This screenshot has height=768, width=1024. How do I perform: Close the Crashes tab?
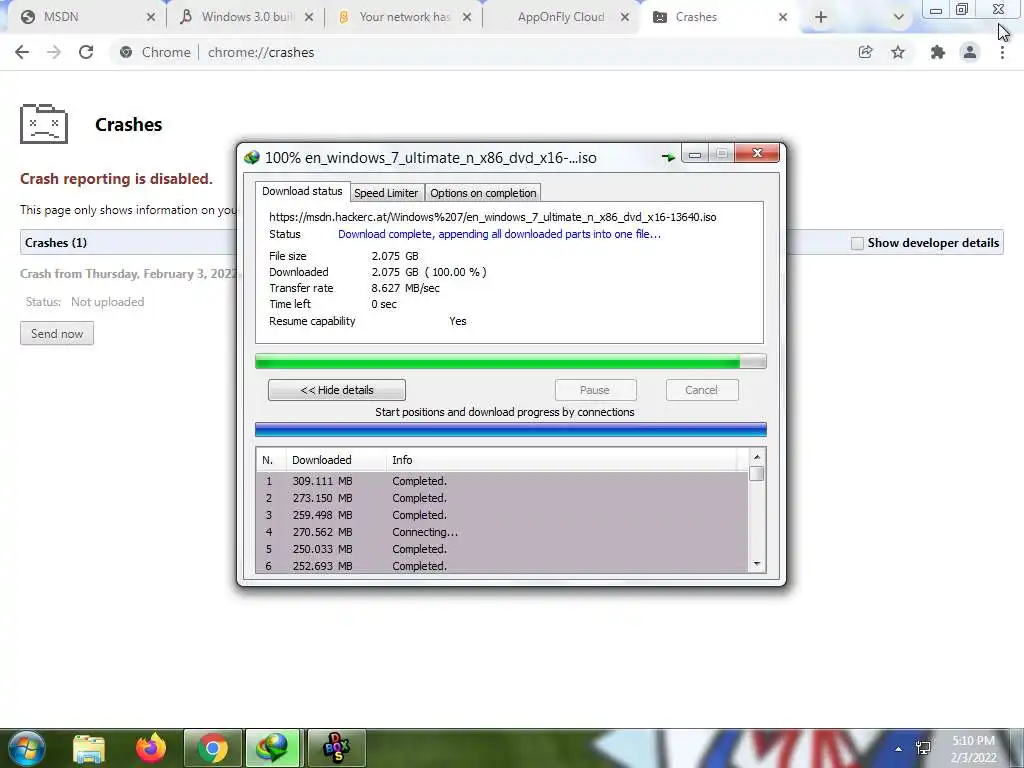783,17
